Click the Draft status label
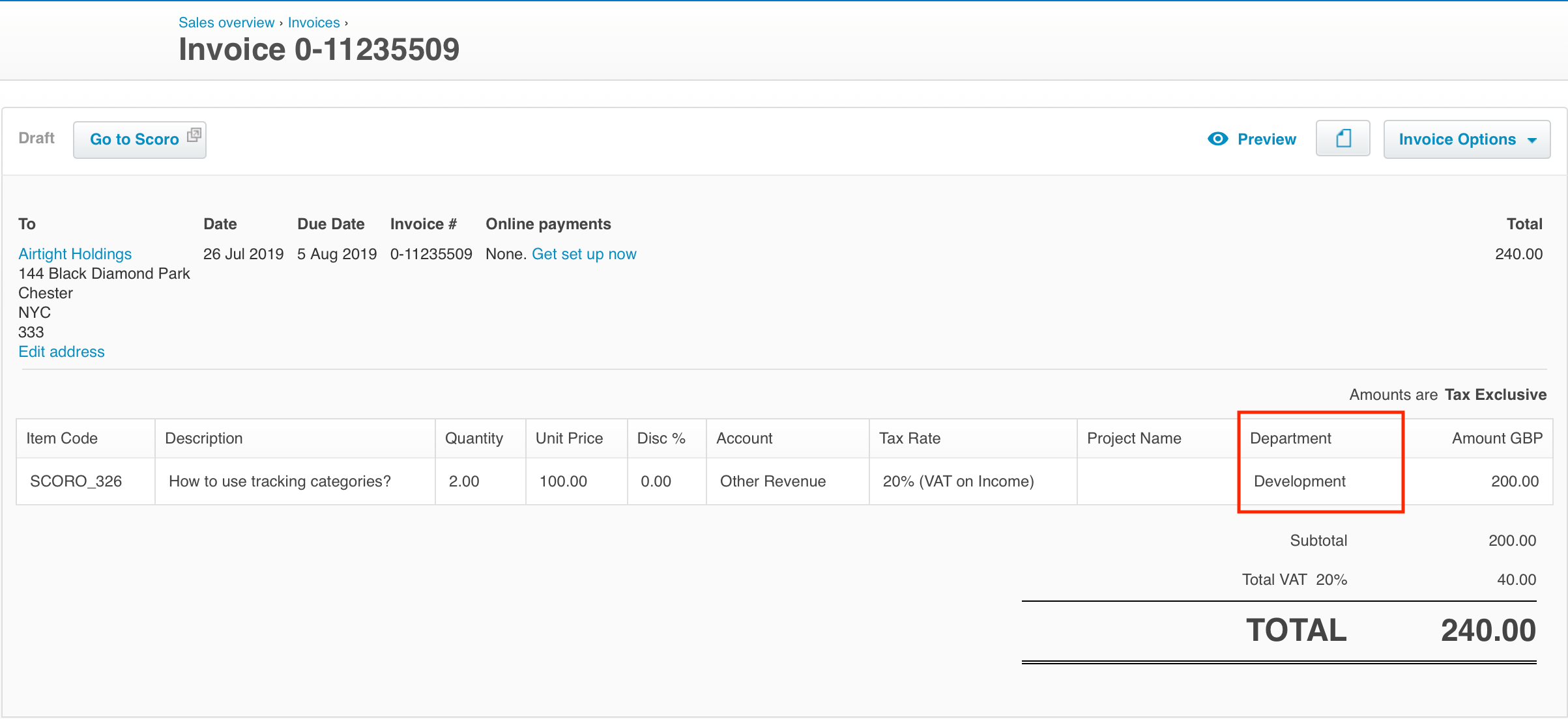 pyautogui.click(x=36, y=138)
